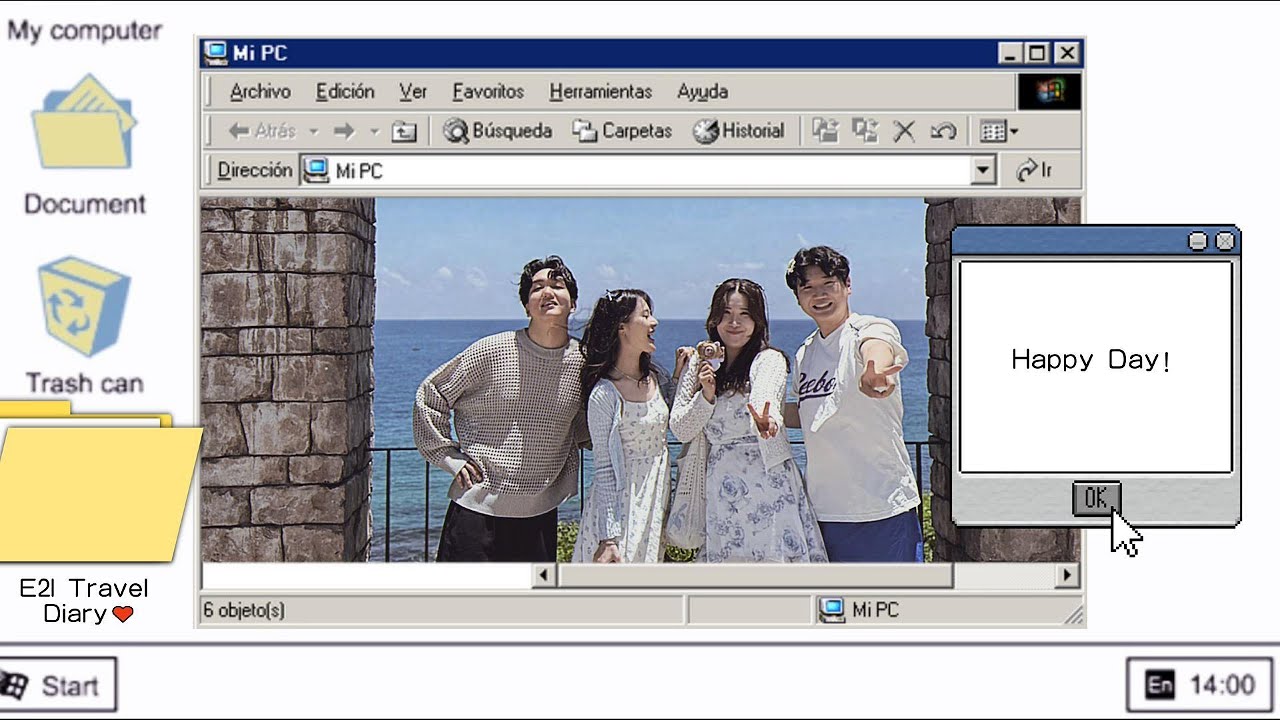The image size is (1280, 720).
Task: Open the Ver menu
Action: (x=413, y=91)
